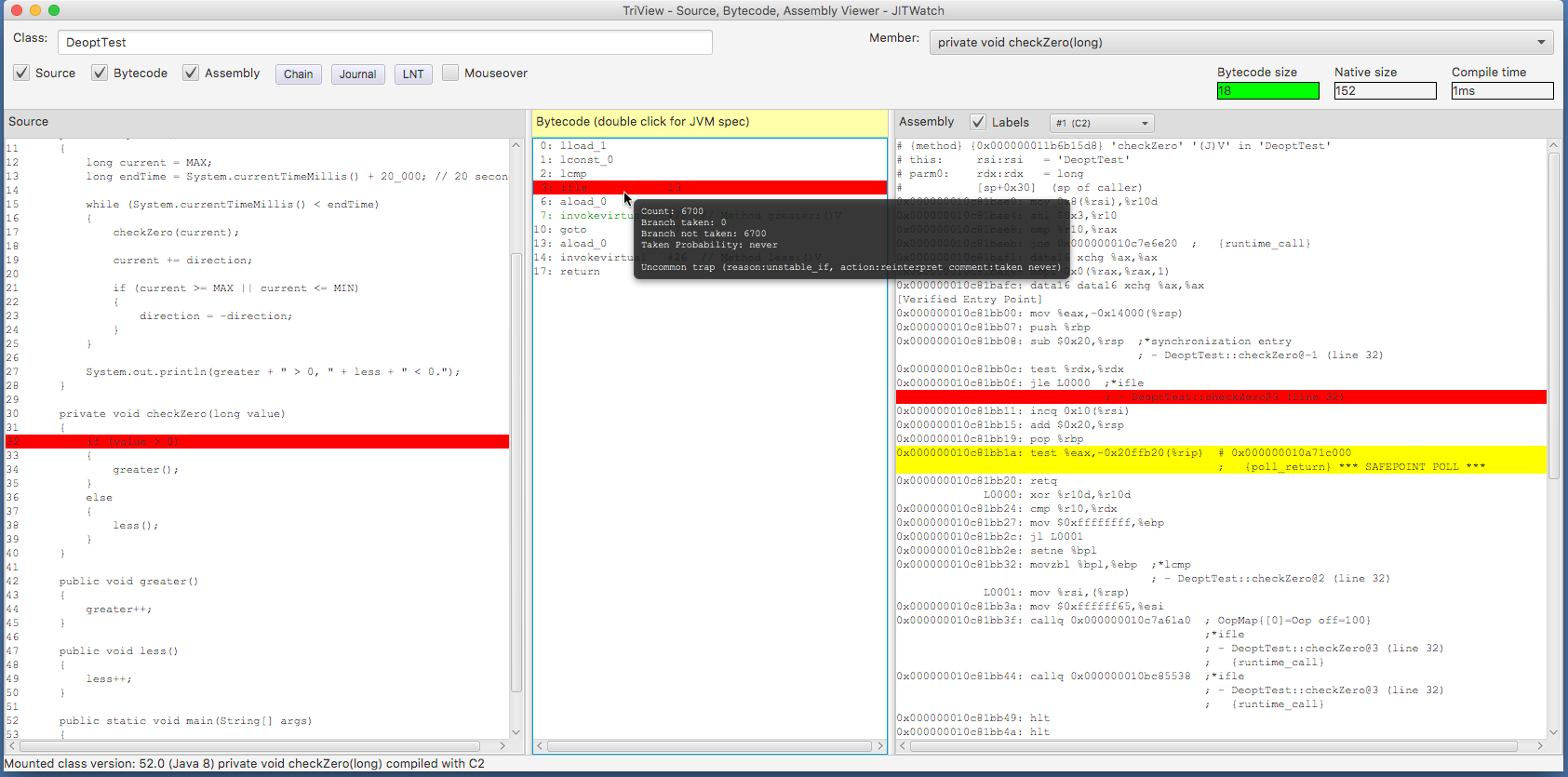Screen dimensions: 1568x777
Task: Click the Assembly horizontal scrollbar
Action: 1213,746
